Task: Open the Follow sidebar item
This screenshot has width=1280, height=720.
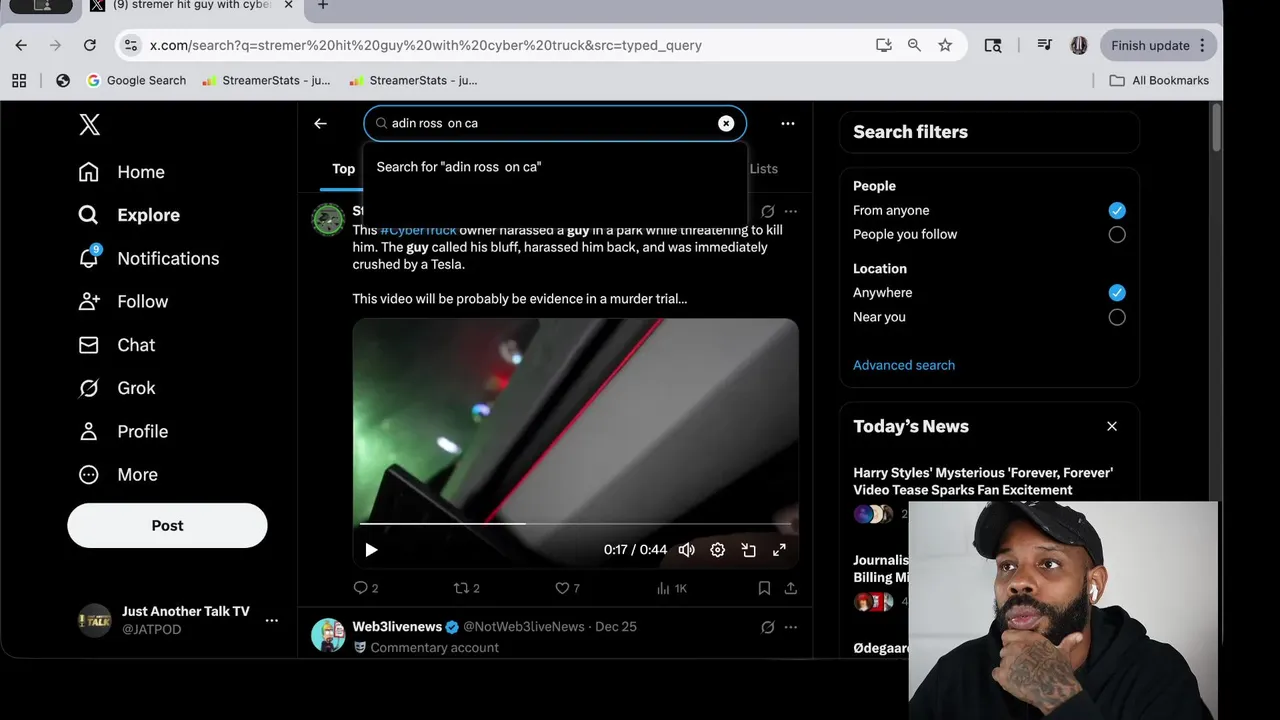Action: coord(123,301)
